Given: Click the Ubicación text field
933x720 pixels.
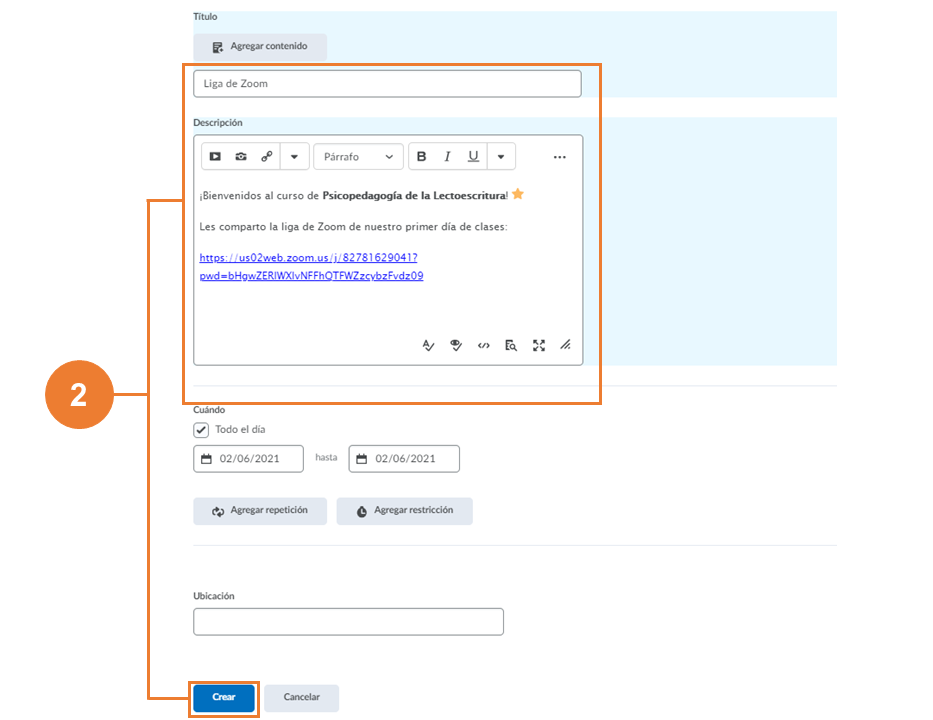Looking at the screenshot, I should click(348, 622).
